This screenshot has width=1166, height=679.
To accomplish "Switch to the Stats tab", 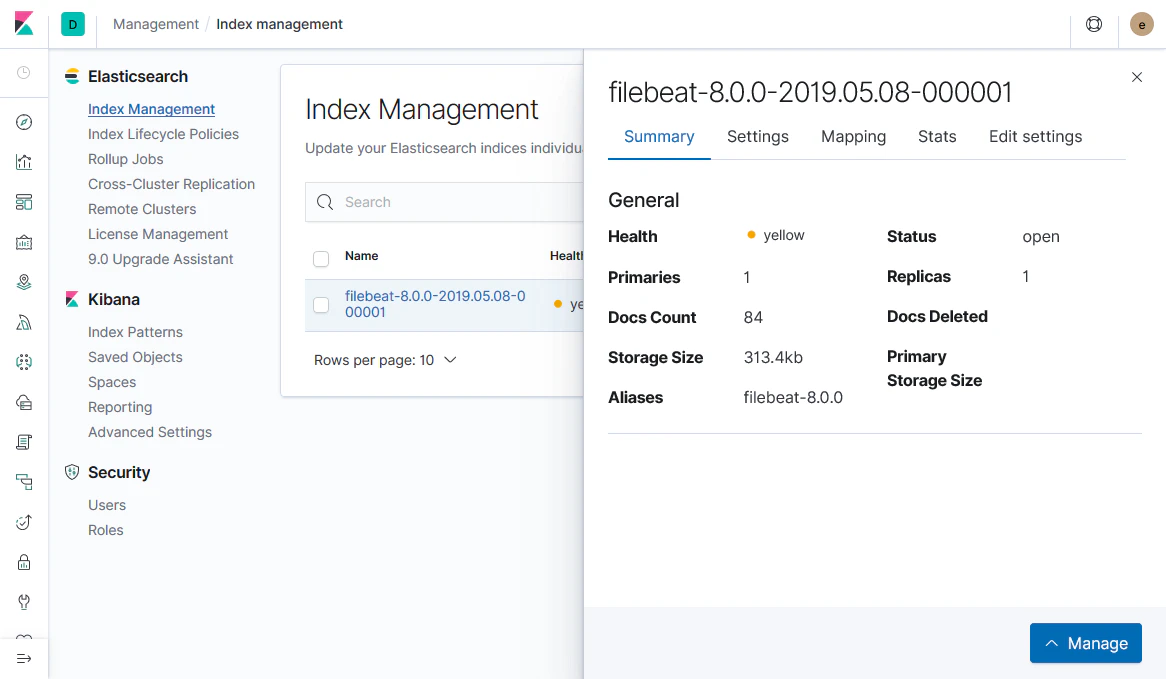I will click(x=937, y=137).
